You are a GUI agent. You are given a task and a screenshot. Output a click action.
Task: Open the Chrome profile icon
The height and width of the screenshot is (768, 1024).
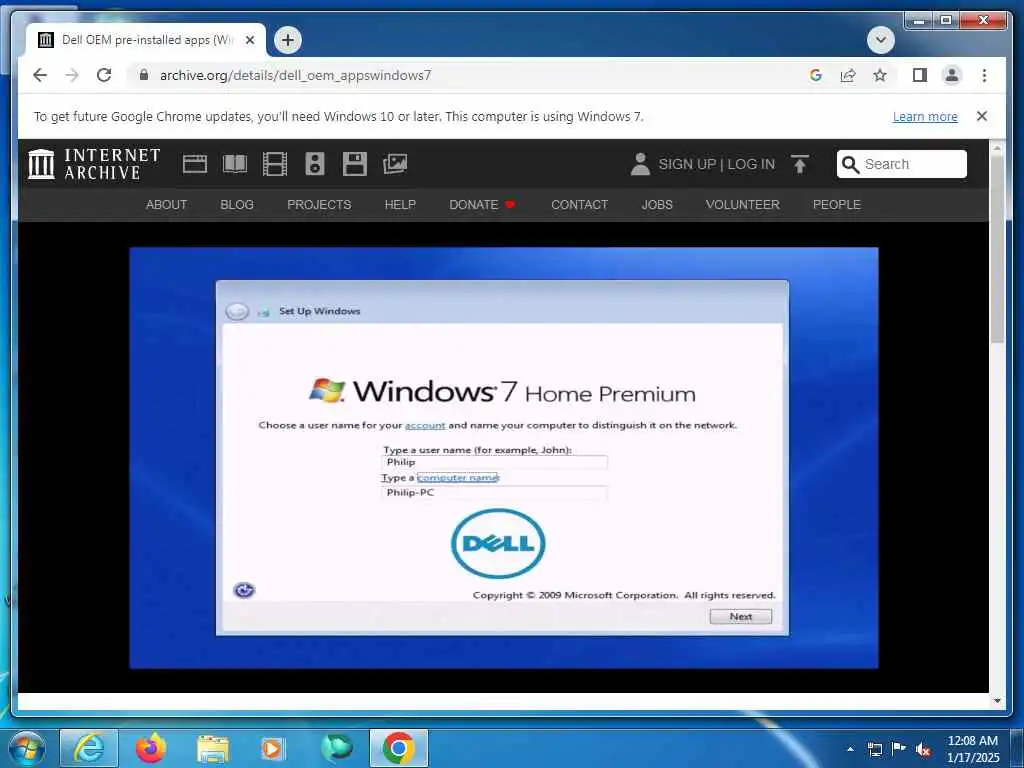(952, 75)
